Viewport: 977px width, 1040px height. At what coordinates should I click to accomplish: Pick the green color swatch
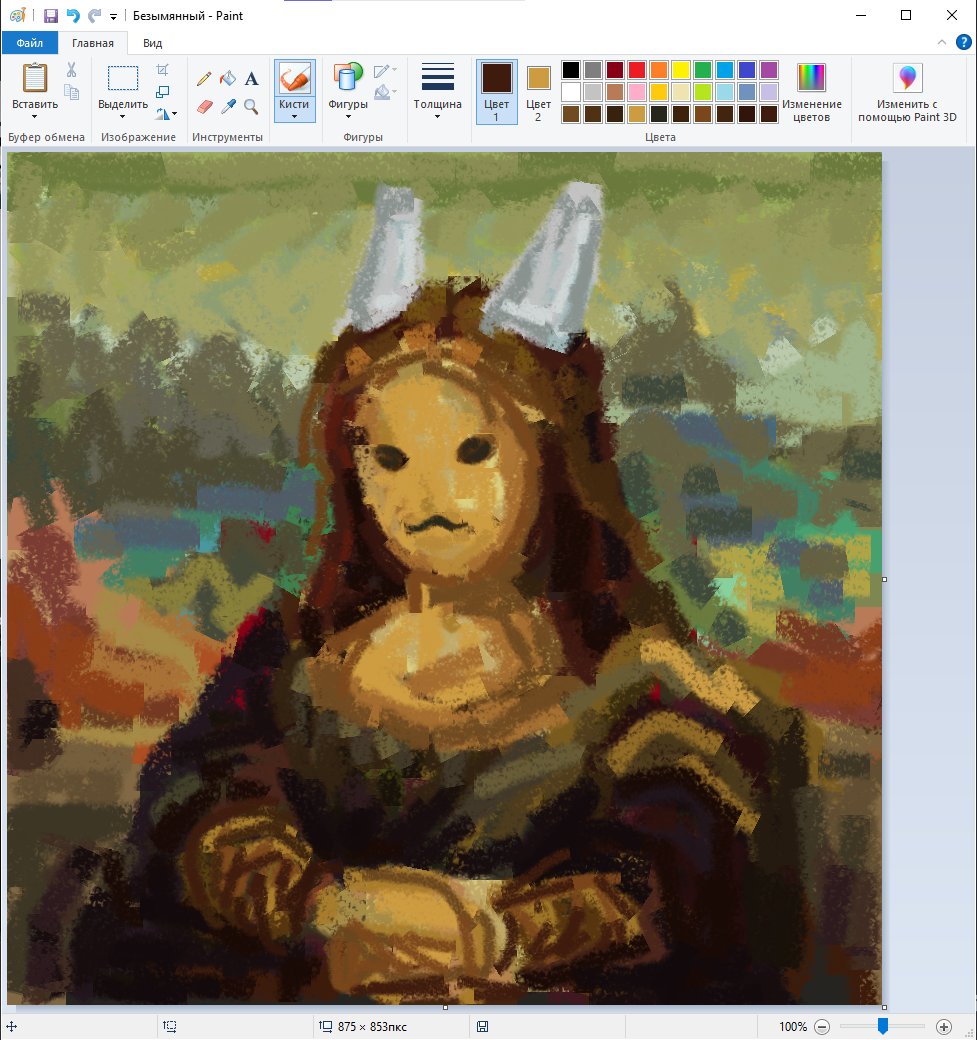tap(702, 70)
